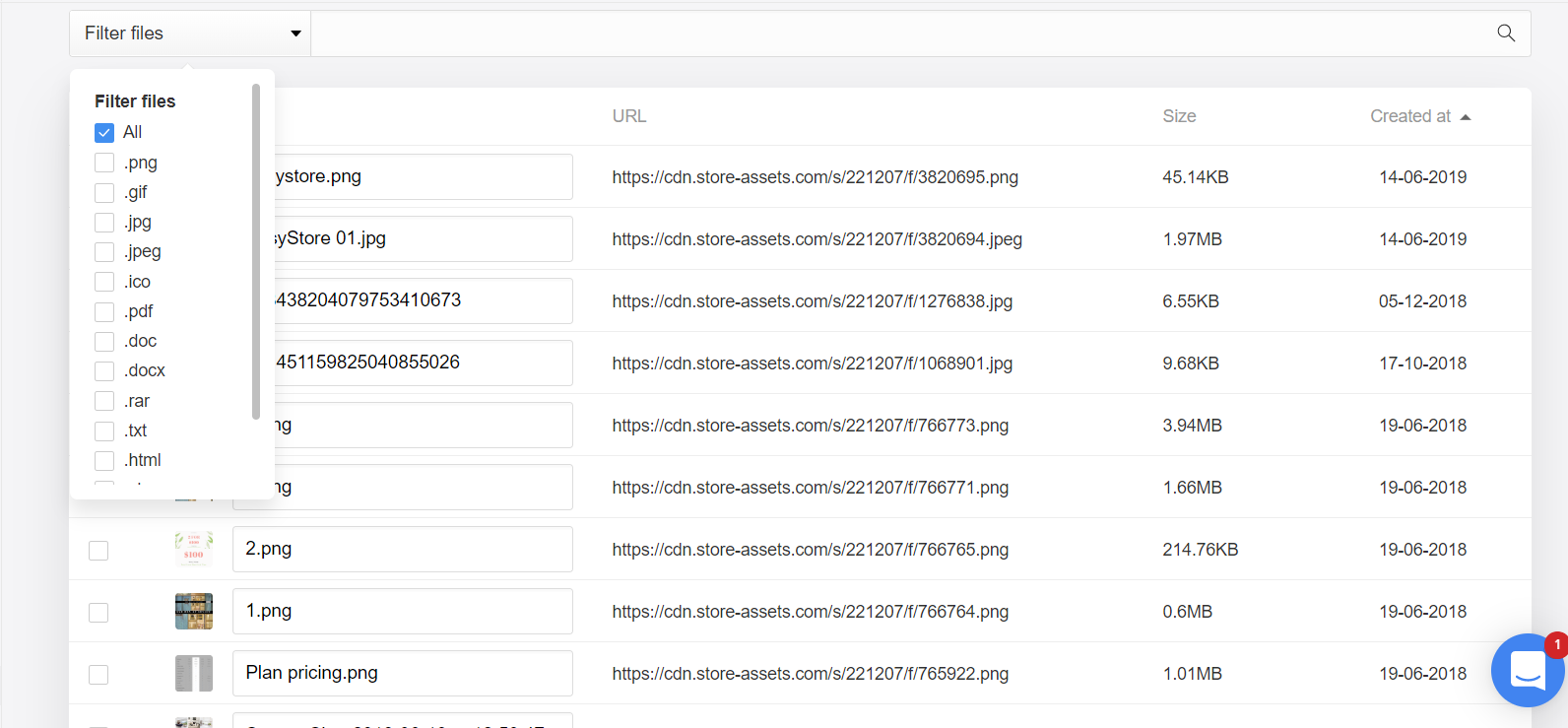Click the URL ending in 766771.png
Image resolution: width=1568 pixels, height=728 pixels.
811,488
